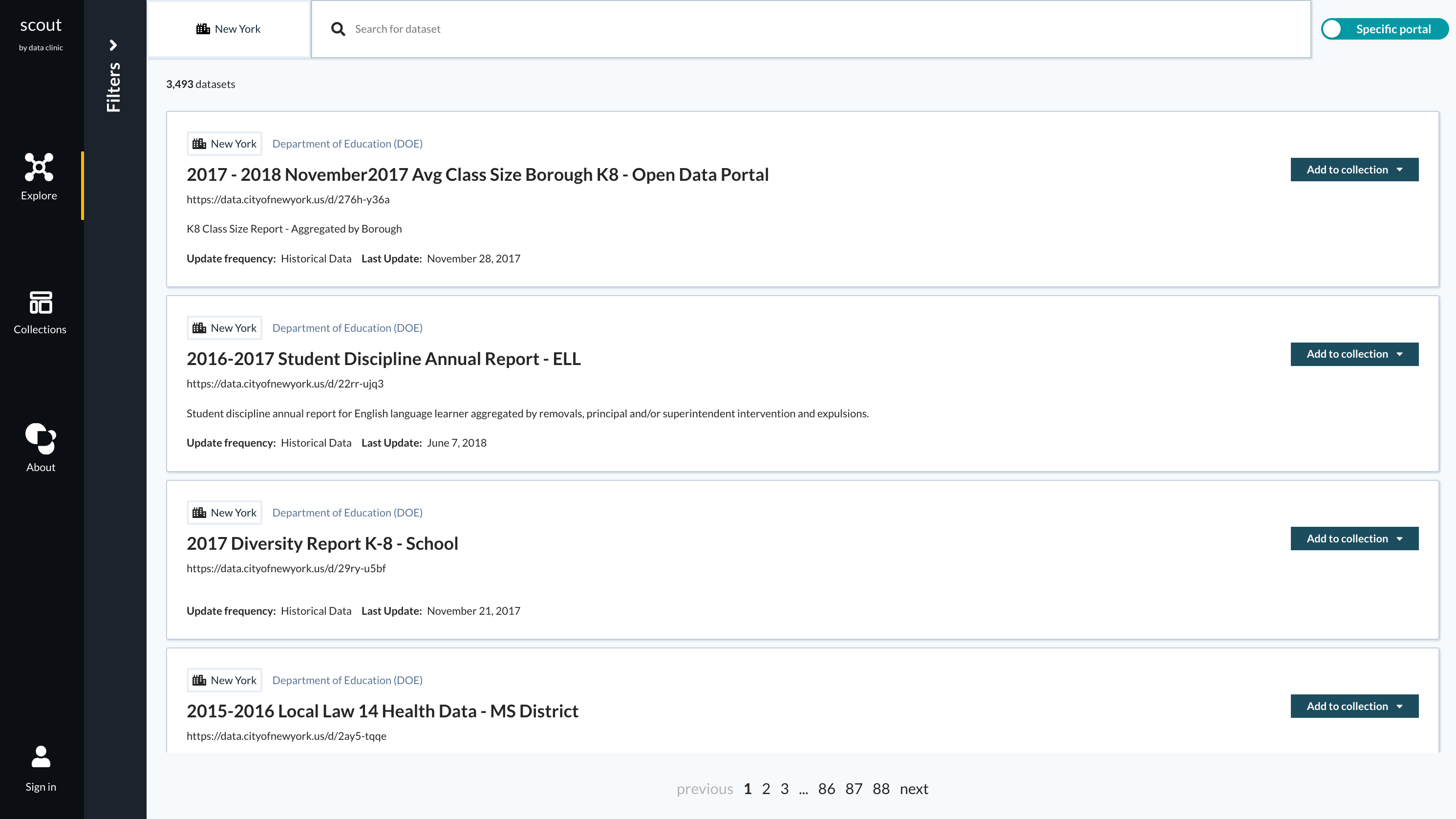The width and height of the screenshot is (1456, 819).
Task: Click the New York tag on the Avg Class Size card
Action: (224, 143)
